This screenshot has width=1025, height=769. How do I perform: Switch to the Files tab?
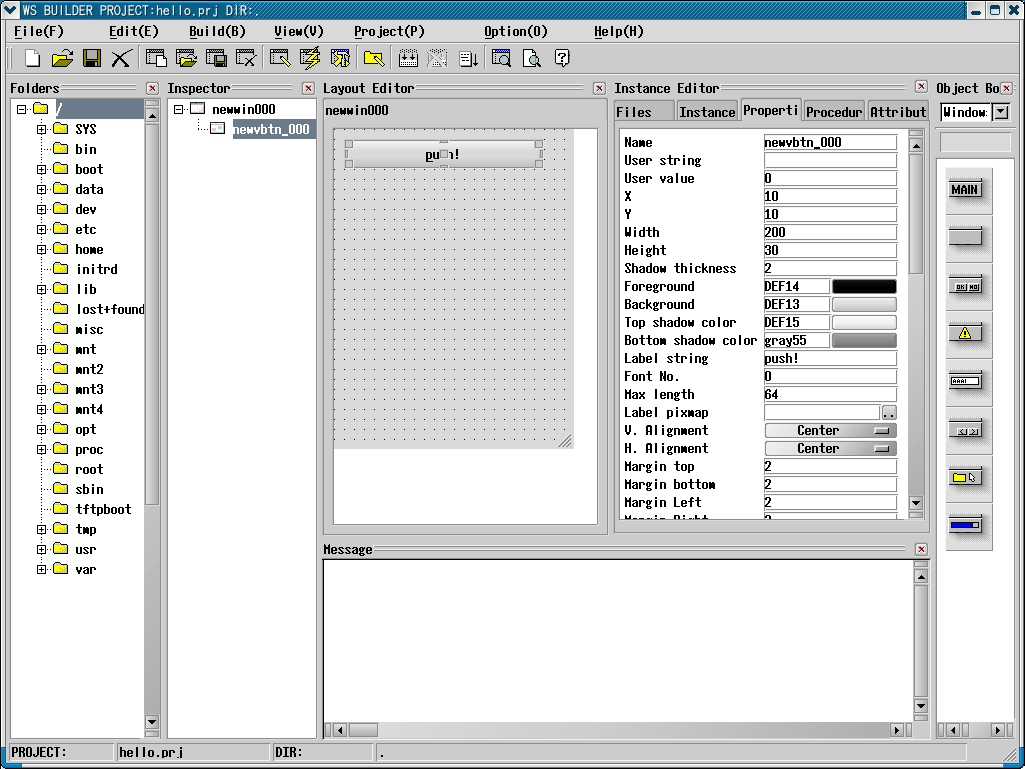(x=645, y=112)
